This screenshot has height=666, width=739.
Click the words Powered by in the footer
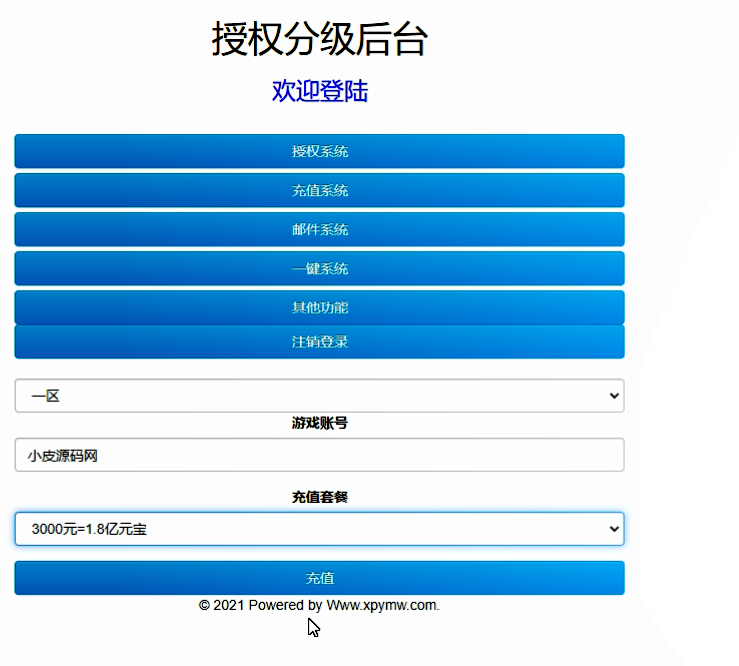(x=285, y=605)
